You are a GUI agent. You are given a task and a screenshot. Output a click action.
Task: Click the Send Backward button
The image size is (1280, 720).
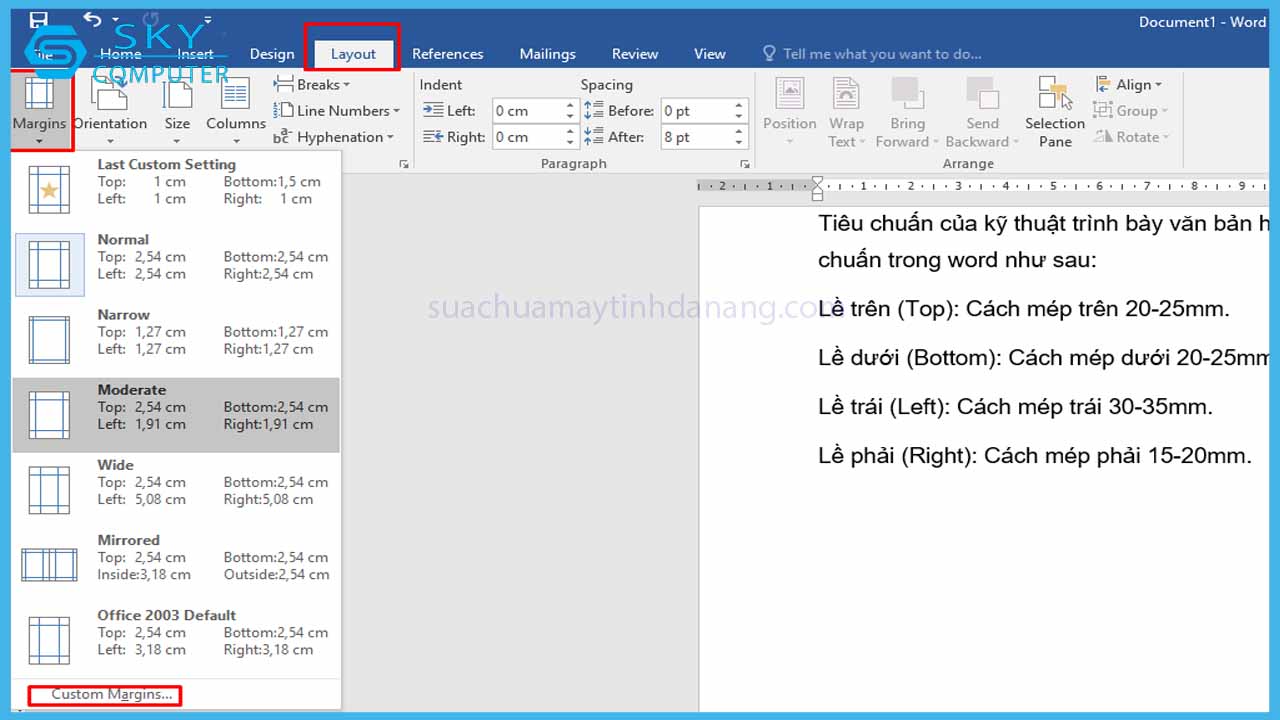982,111
